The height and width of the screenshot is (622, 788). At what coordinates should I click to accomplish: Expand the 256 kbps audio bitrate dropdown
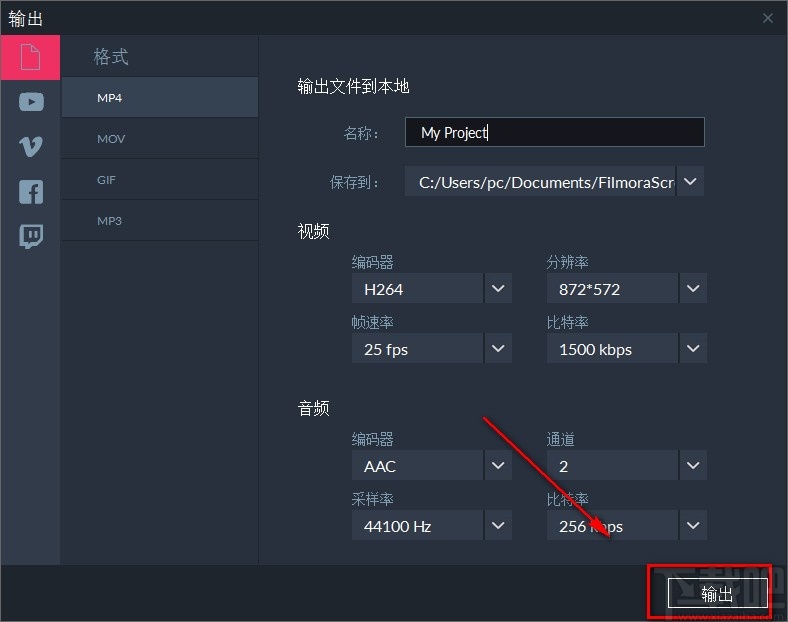(x=693, y=525)
